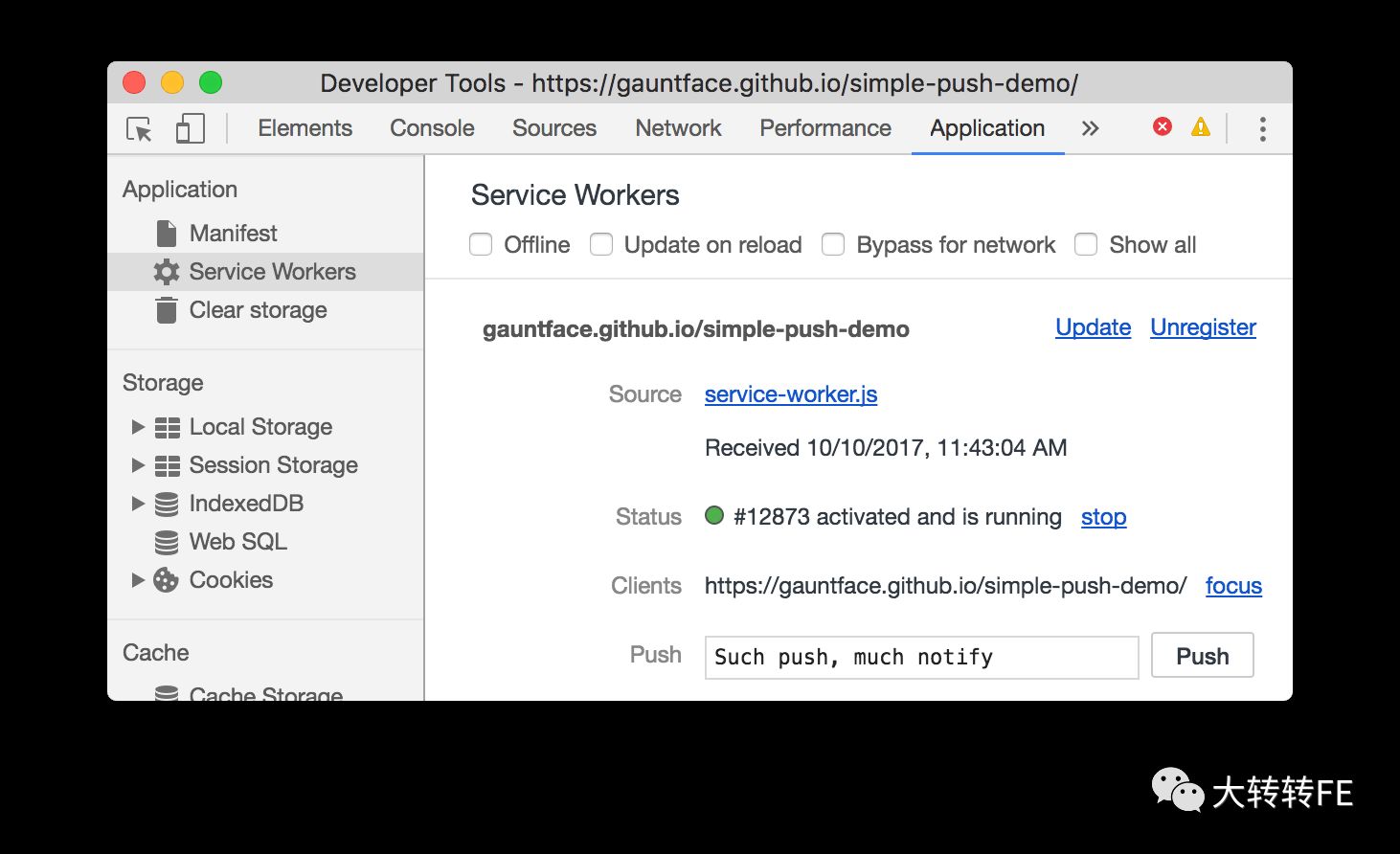1400x854 pixels.
Task: Click the focus link for the client
Action: (1233, 586)
